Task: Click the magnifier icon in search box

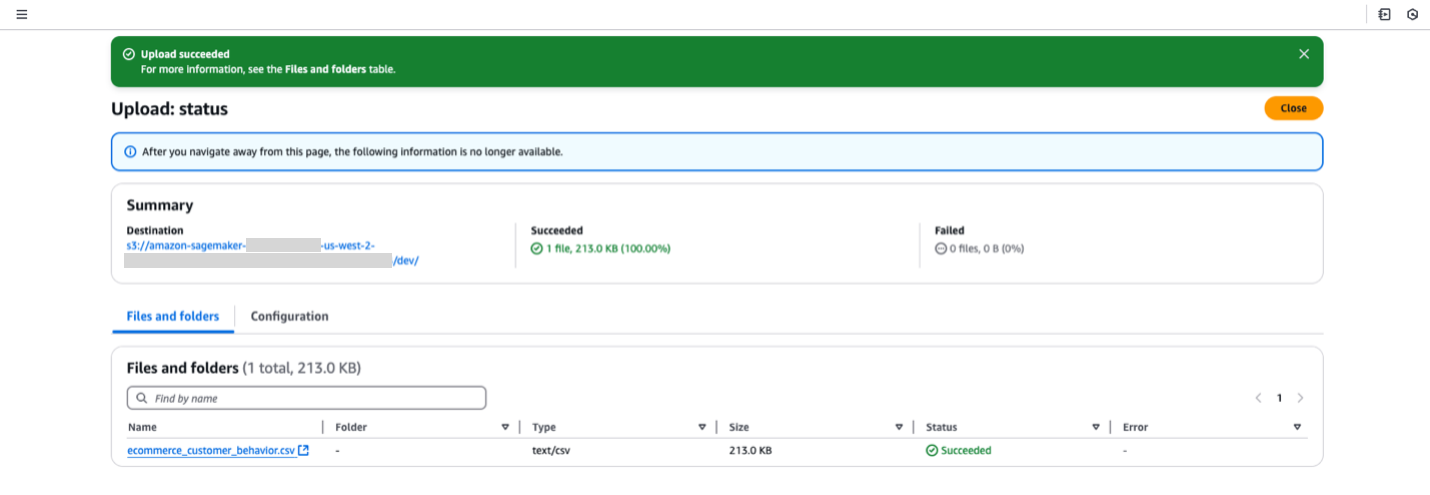Action: pos(142,398)
